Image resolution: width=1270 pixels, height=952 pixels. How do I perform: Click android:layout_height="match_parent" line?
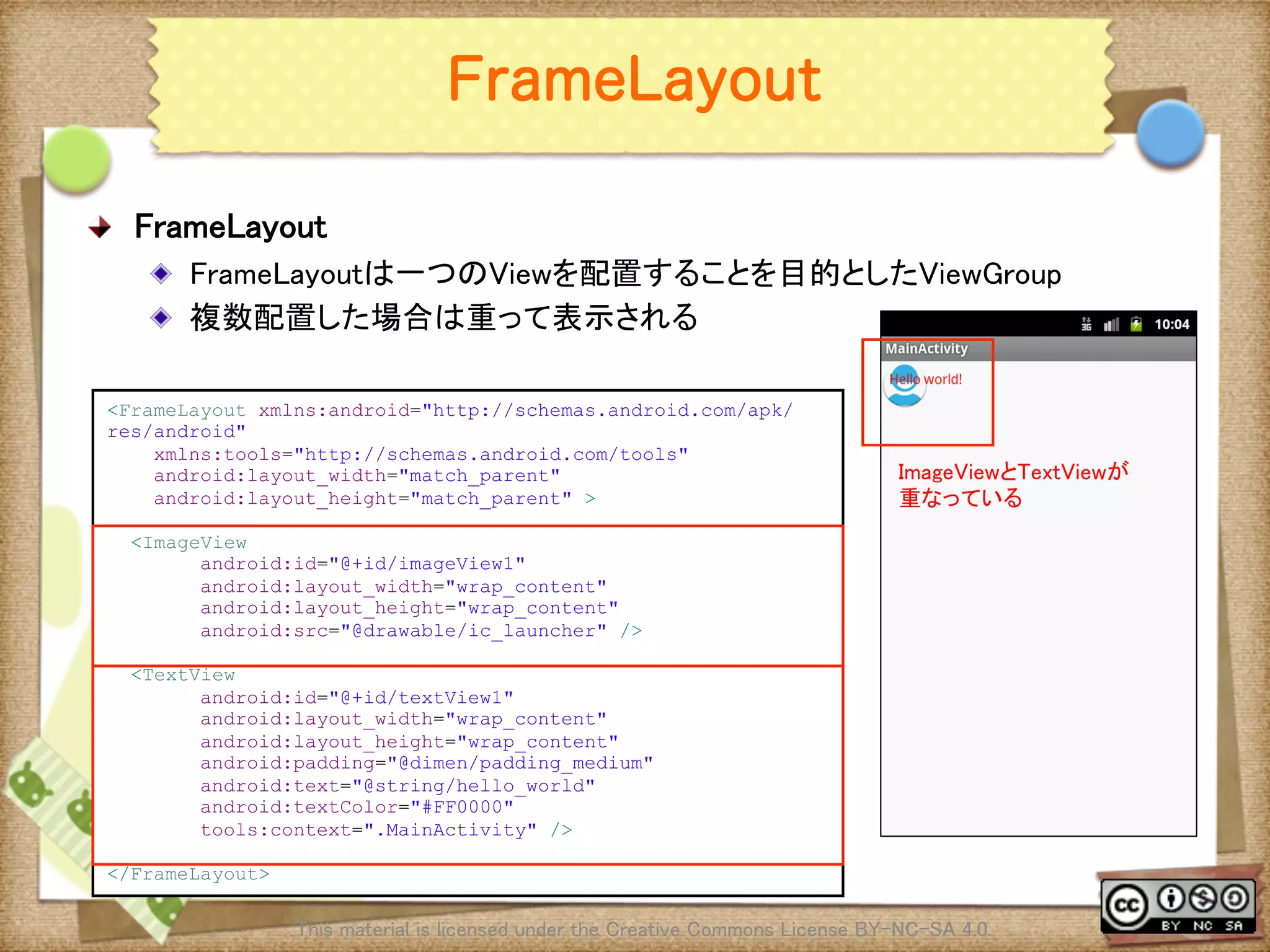point(375,499)
